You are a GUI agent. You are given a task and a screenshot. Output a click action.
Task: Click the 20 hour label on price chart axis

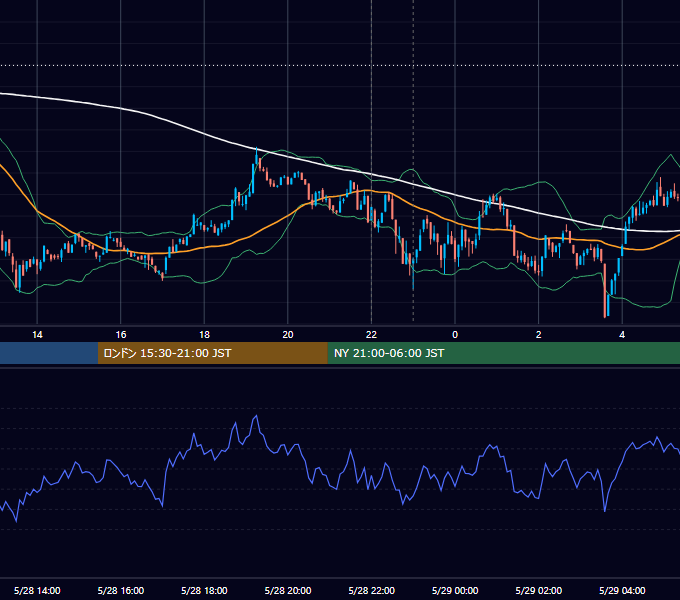point(288,335)
